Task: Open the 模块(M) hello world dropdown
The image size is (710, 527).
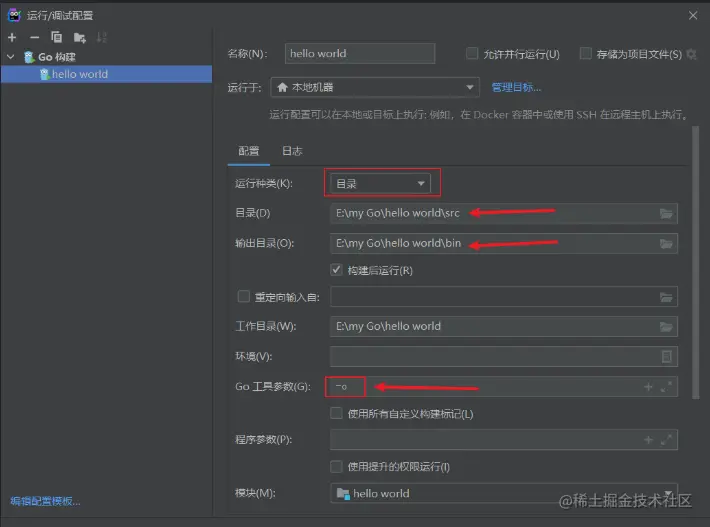Action: point(504,493)
